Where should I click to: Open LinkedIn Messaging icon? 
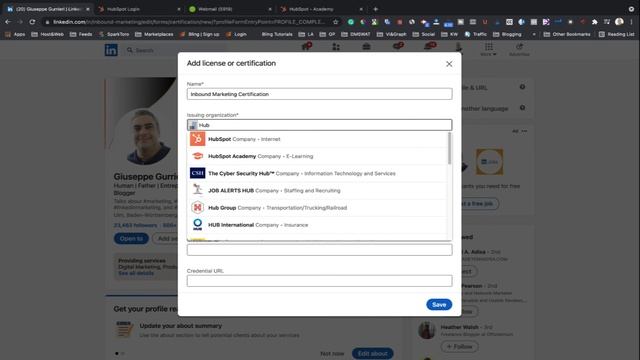point(398,47)
